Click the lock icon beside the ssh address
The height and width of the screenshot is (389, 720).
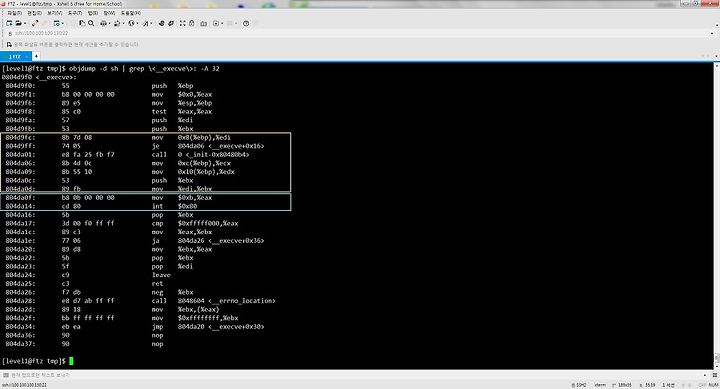[10, 34]
